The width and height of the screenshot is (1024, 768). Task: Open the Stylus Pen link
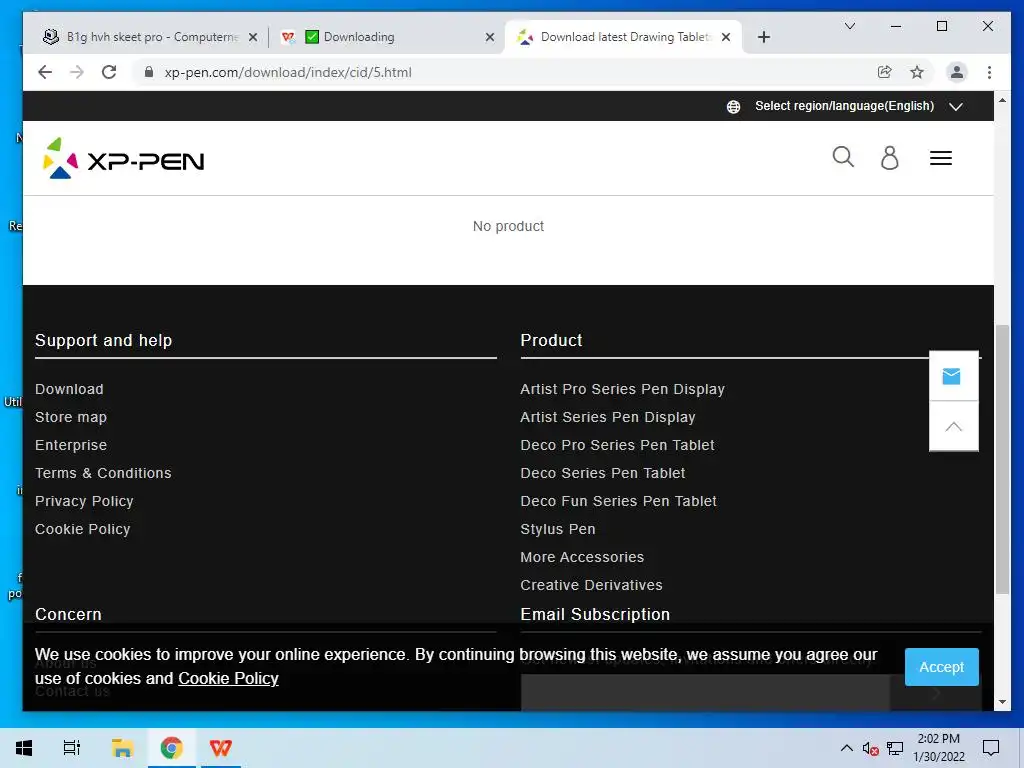pyautogui.click(x=558, y=530)
